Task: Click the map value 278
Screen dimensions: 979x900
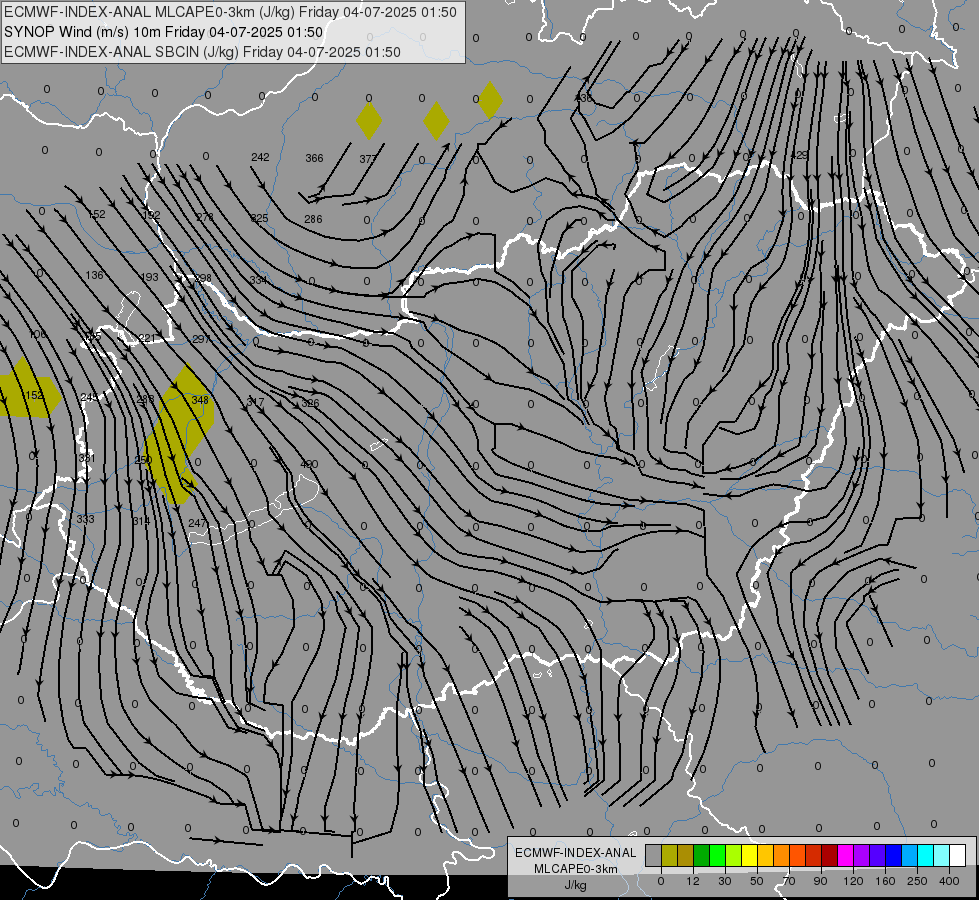Action: 205,217
